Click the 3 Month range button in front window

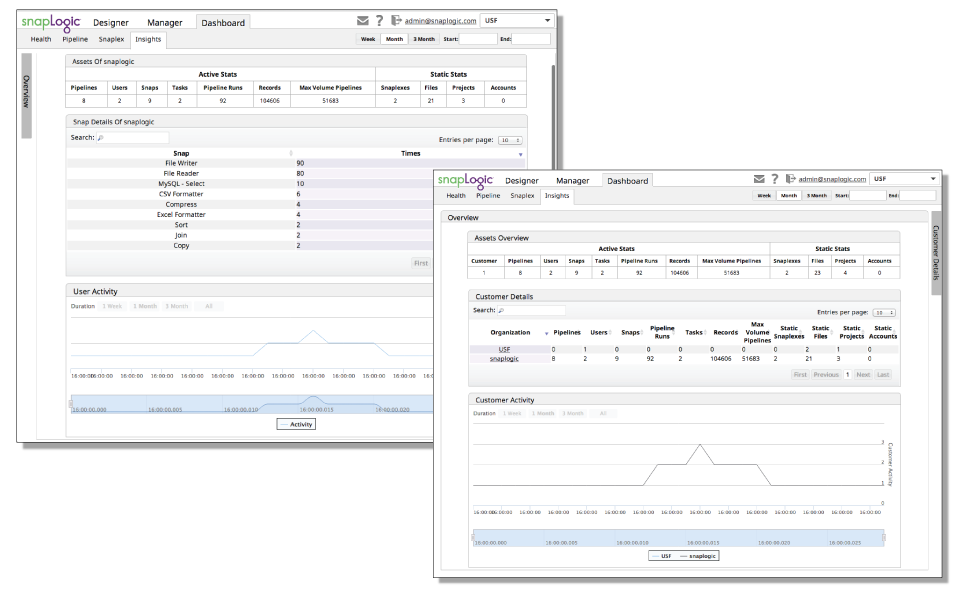pos(817,196)
